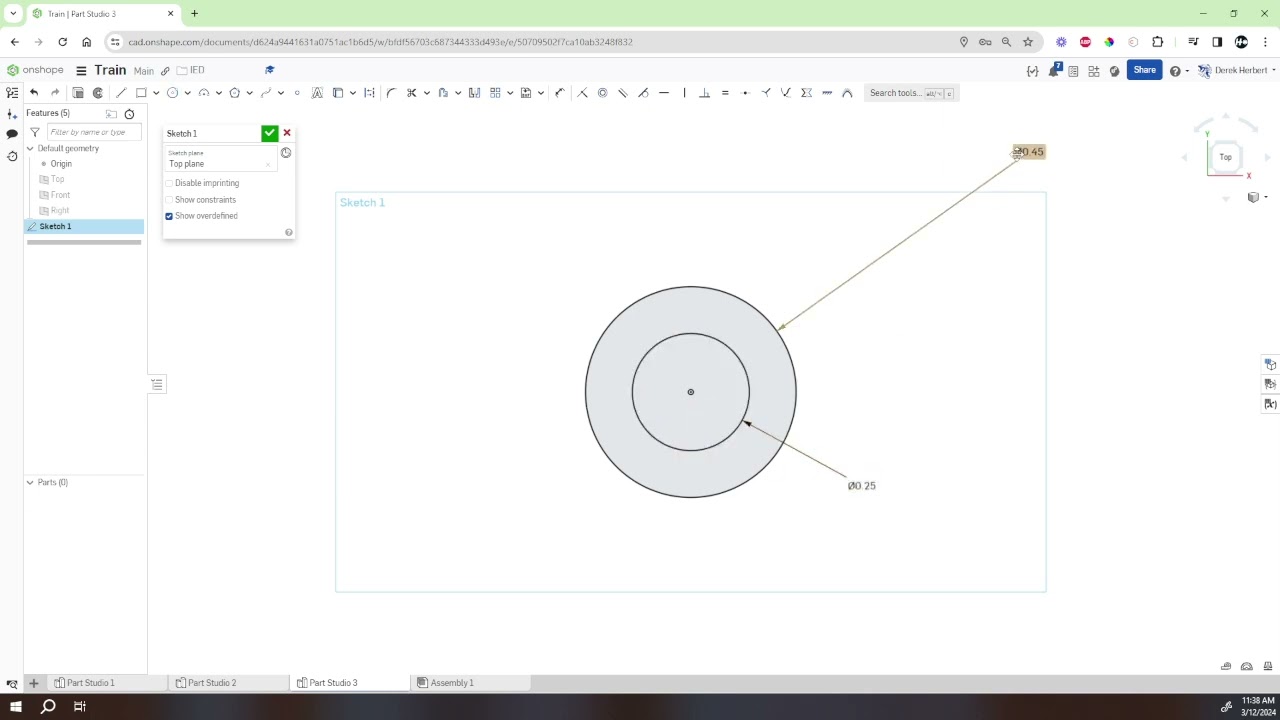
Task: Select the Spline sketch tool
Action: click(x=266, y=93)
